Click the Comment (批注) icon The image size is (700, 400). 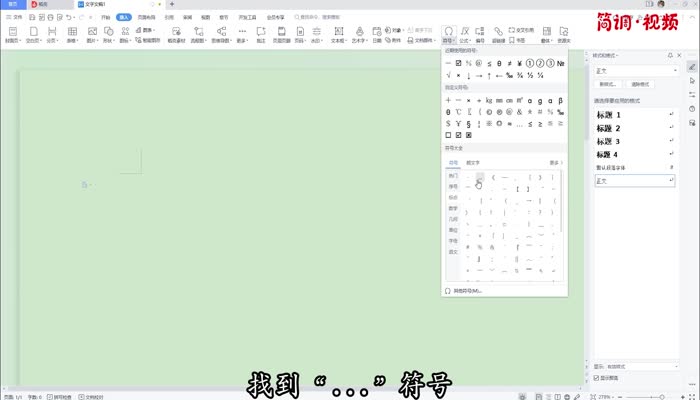point(261,35)
